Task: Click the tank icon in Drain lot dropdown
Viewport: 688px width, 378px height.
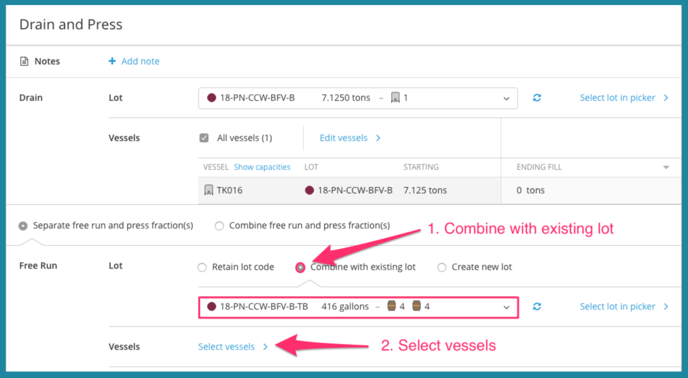Action: click(395, 97)
